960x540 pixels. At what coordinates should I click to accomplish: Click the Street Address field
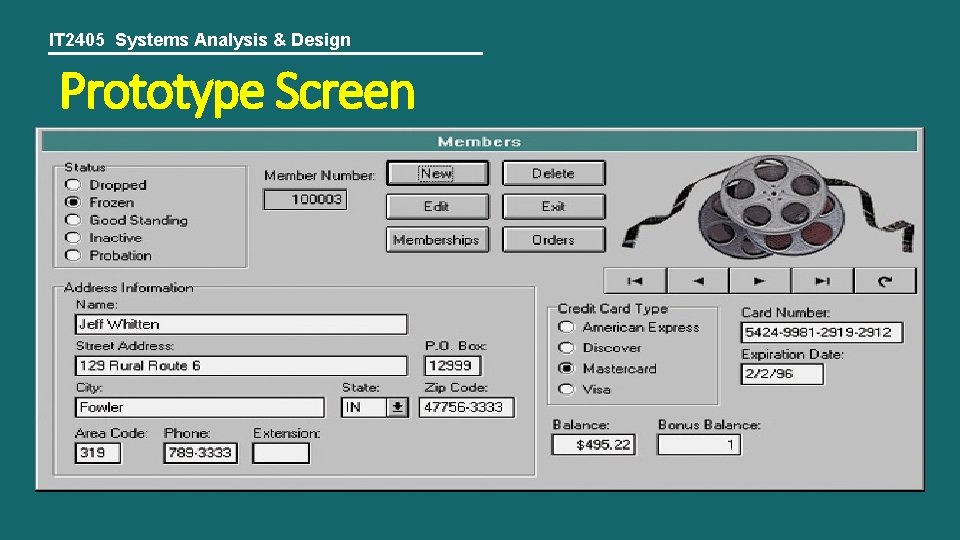pyautogui.click(x=241, y=366)
